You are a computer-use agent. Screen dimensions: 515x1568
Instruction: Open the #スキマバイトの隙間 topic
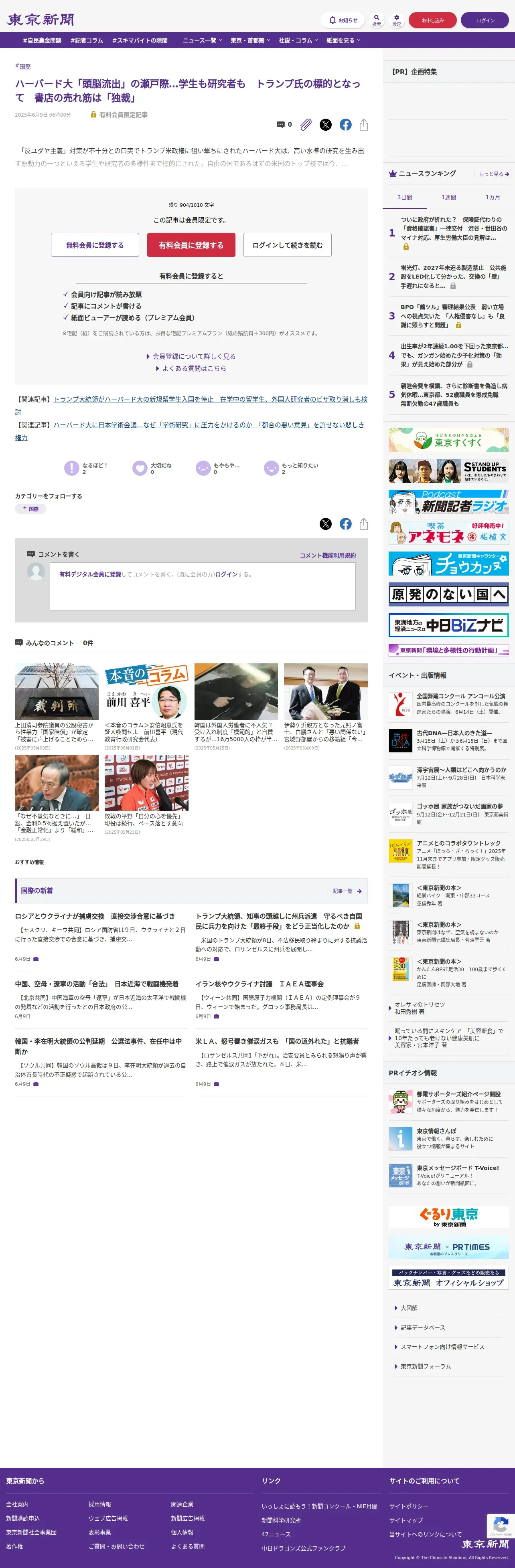(x=140, y=40)
